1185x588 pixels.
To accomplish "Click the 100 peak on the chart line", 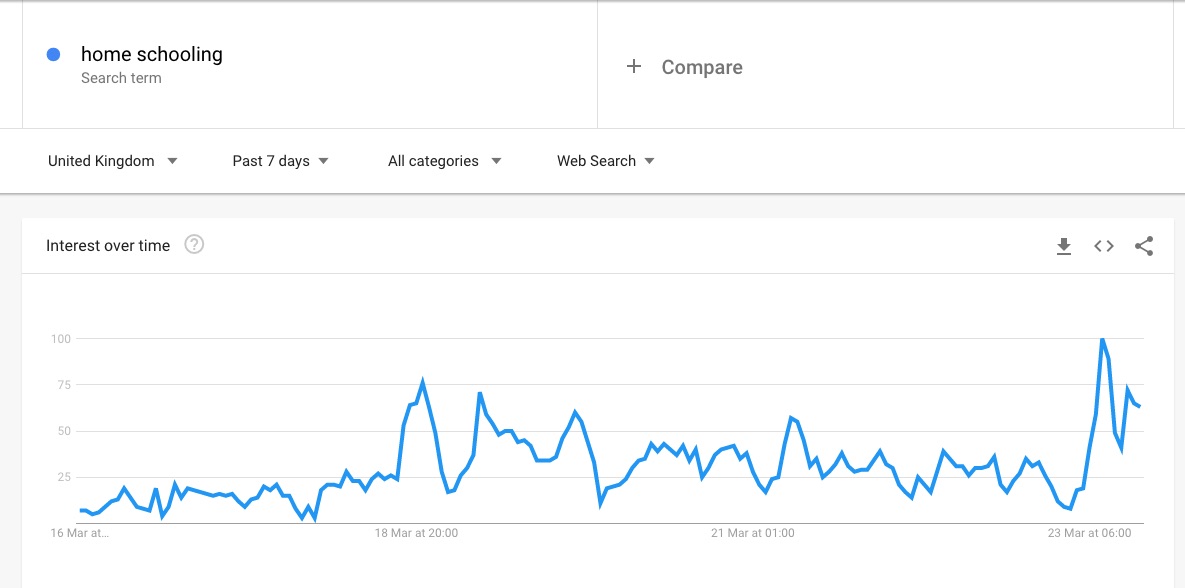I will tap(1102, 340).
